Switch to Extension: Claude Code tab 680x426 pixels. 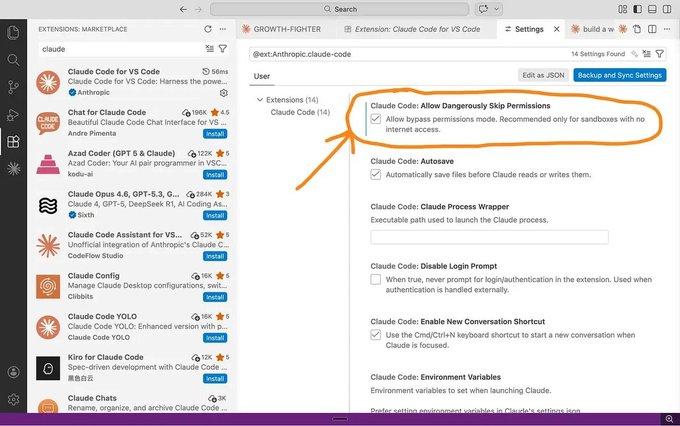412,29
